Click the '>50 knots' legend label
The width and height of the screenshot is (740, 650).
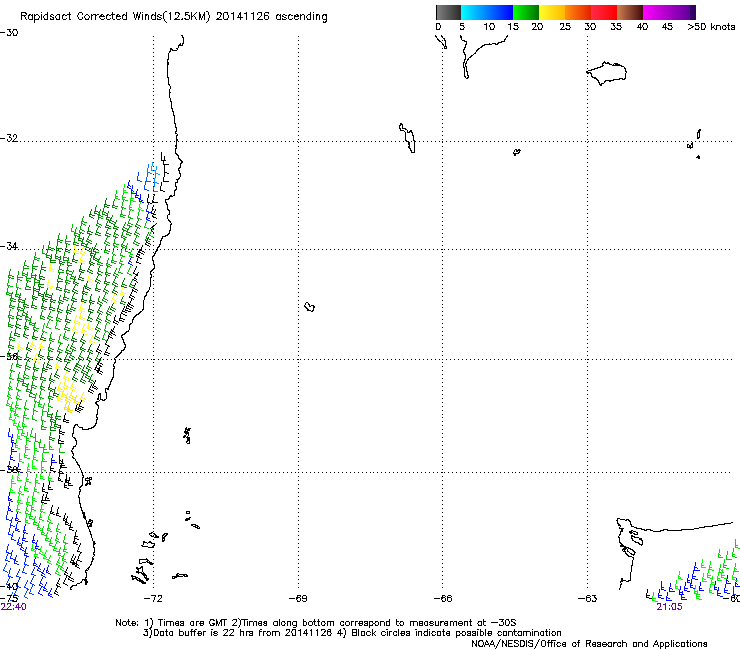click(711, 27)
